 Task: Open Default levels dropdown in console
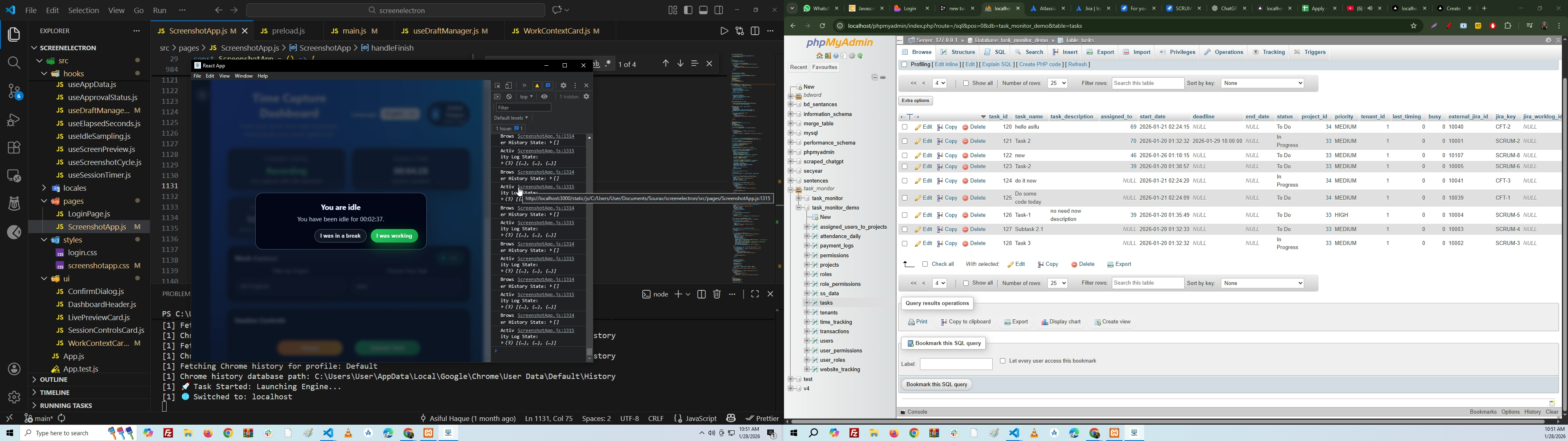(511, 118)
